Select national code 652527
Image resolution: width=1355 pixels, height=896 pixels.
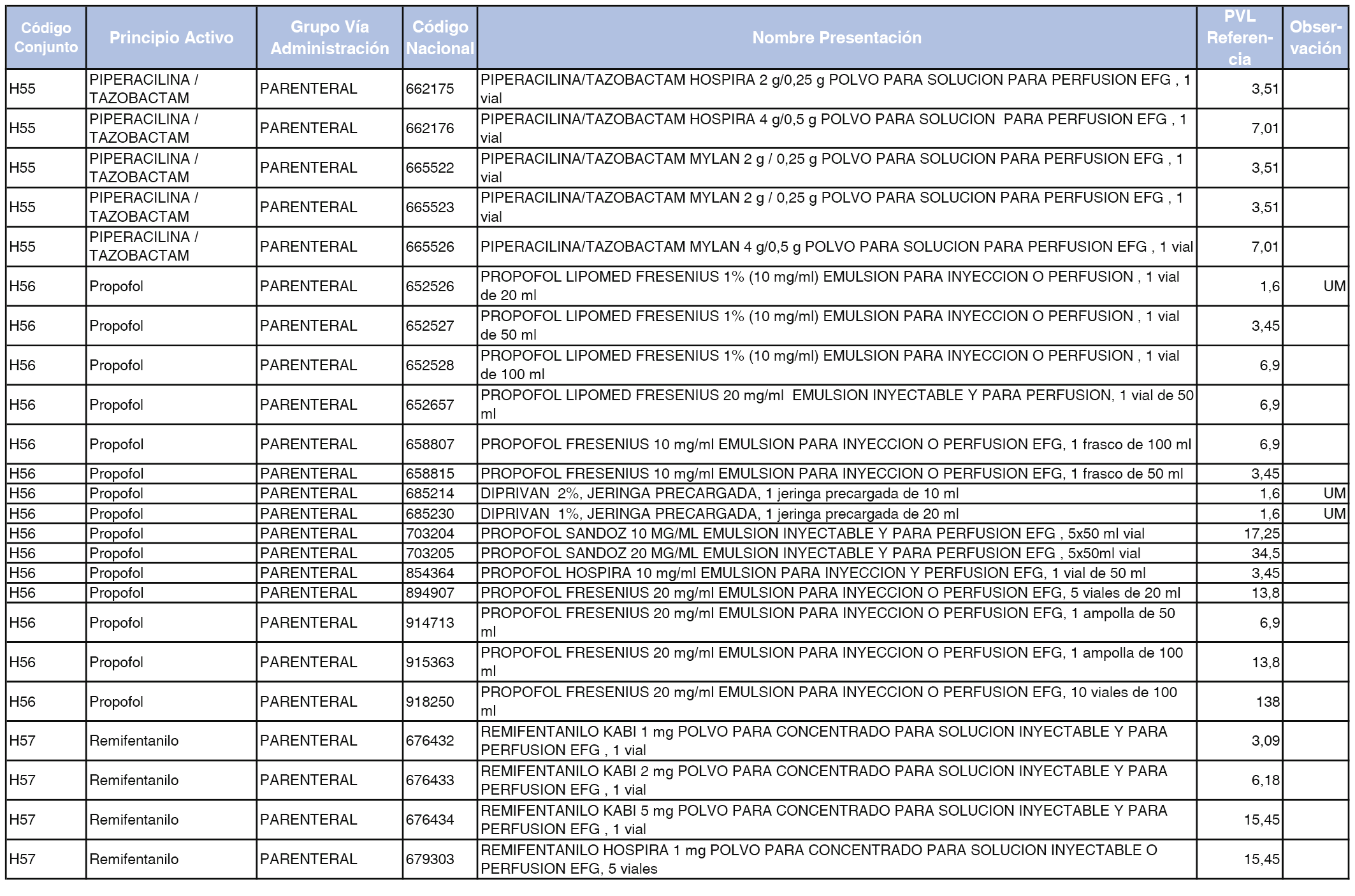[430, 326]
